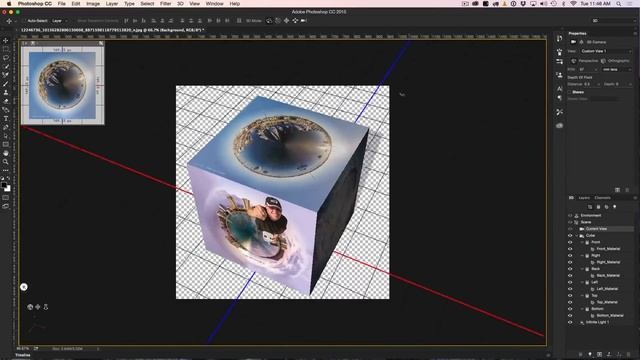Image resolution: width=640 pixels, height=360 pixels.
Task: Enable the Stereo checkbox in Properties
Action: coord(570,92)
